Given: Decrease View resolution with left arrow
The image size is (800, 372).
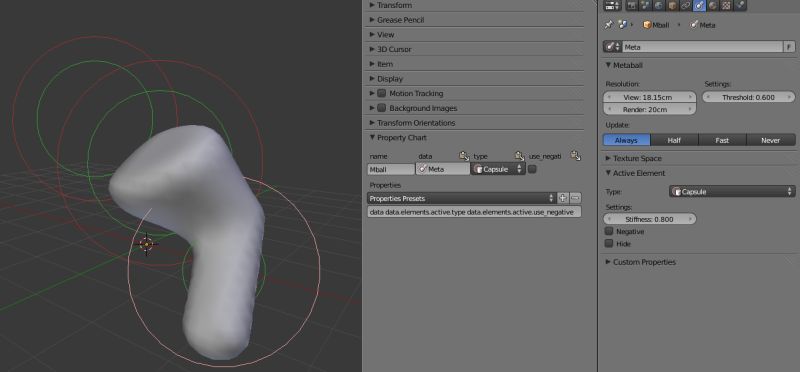Looking at the screenshot, I should (608, 97).
